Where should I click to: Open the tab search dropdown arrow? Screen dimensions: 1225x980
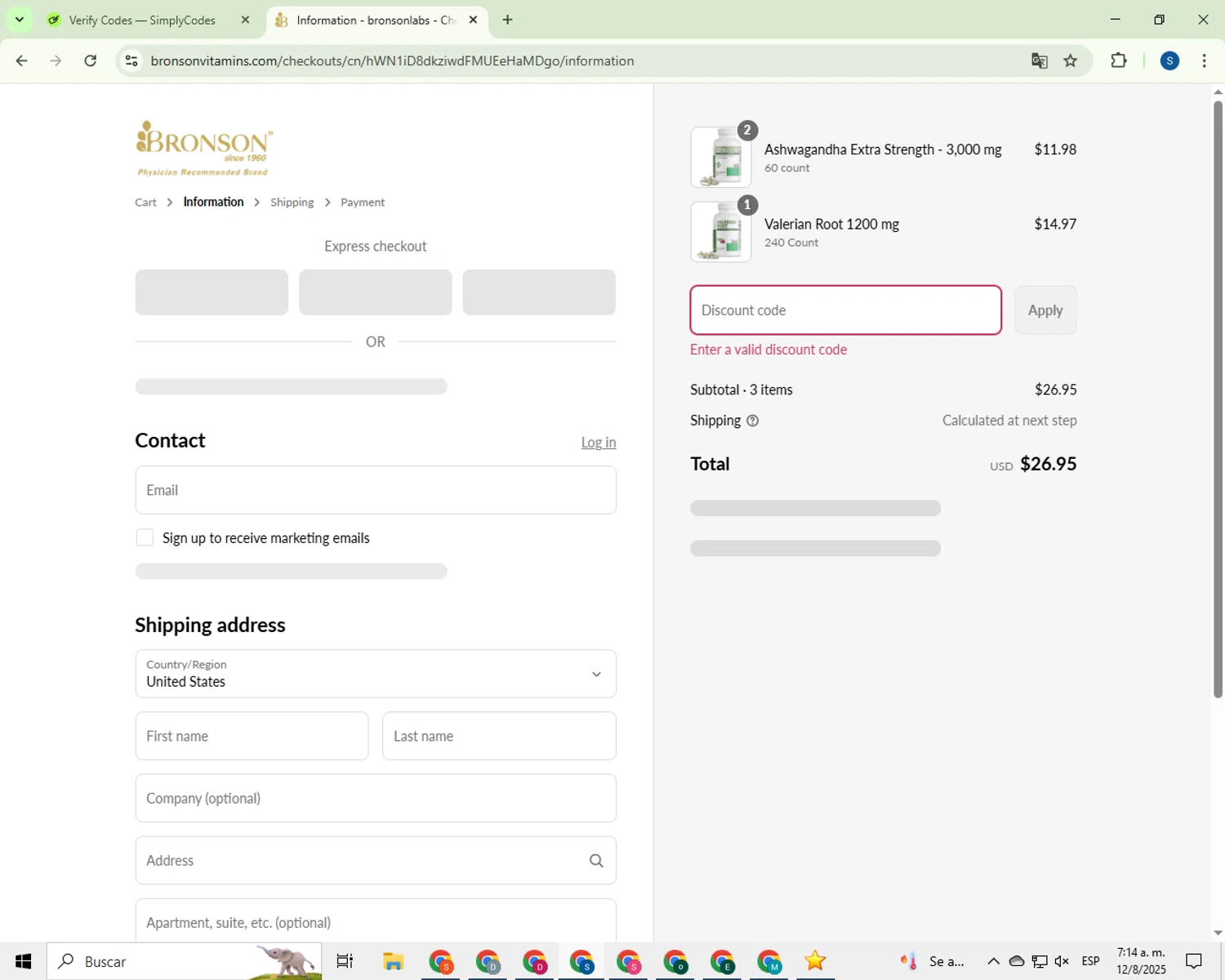point(20,20)
